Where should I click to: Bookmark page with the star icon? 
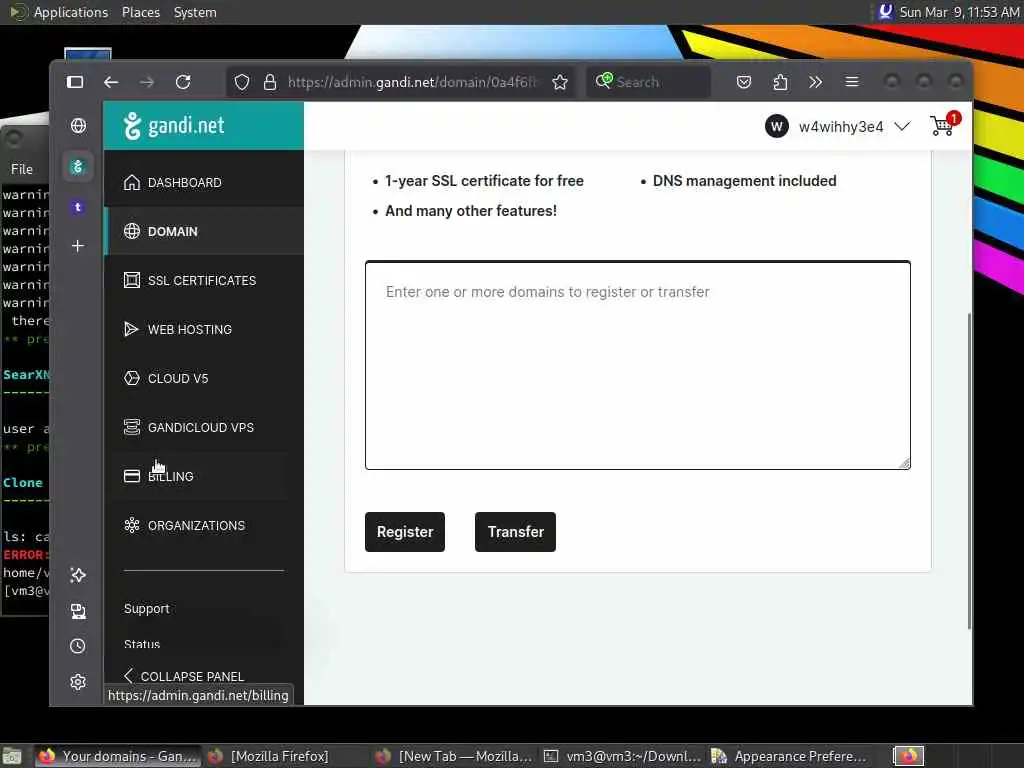pos(560,82)
